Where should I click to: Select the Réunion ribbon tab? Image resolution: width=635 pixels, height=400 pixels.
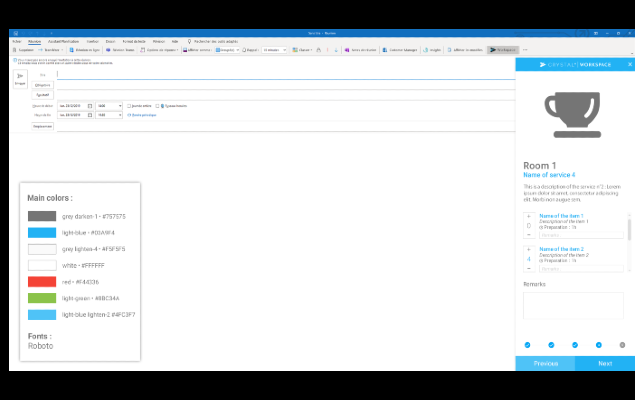(34, 41)
